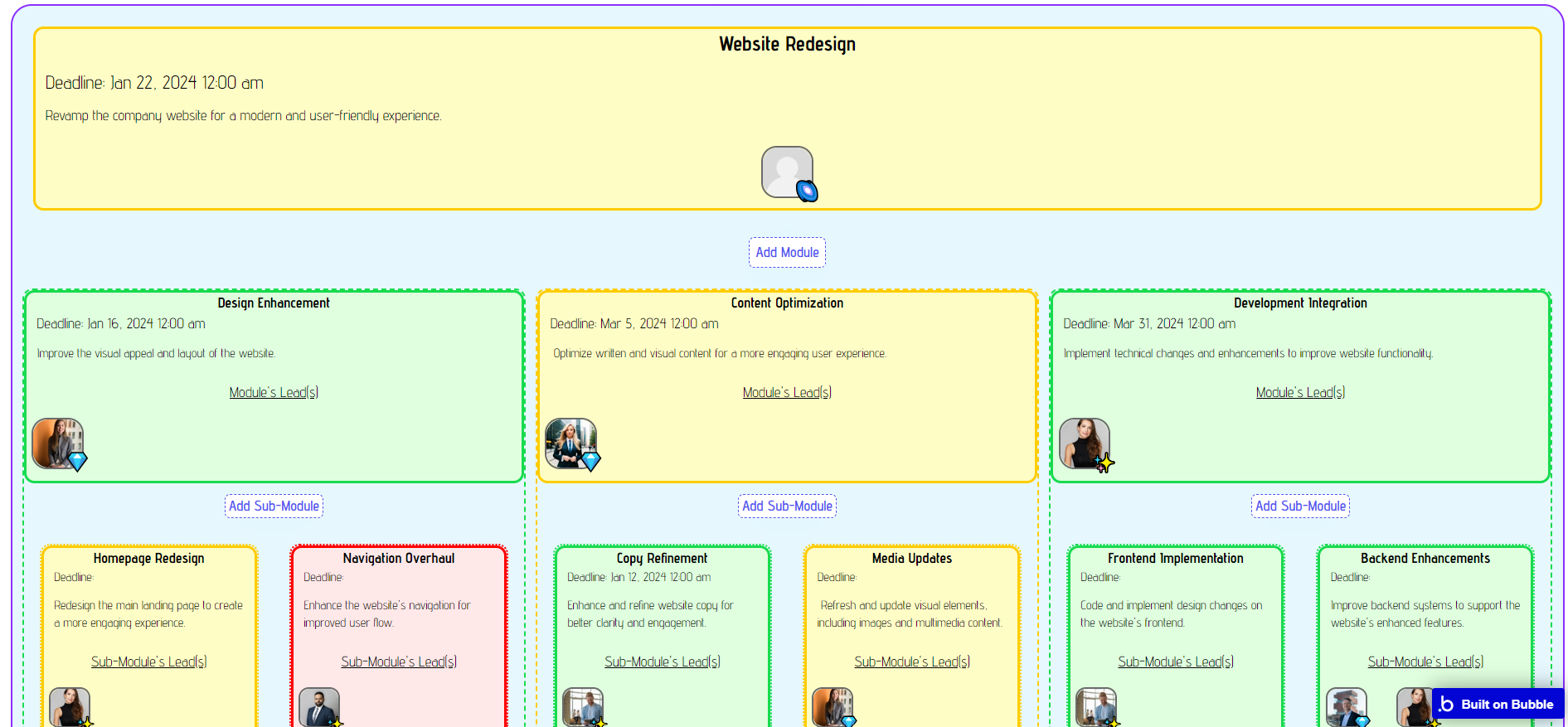
Task: Click the Content Optimization lead avatar
Action: 570,443
